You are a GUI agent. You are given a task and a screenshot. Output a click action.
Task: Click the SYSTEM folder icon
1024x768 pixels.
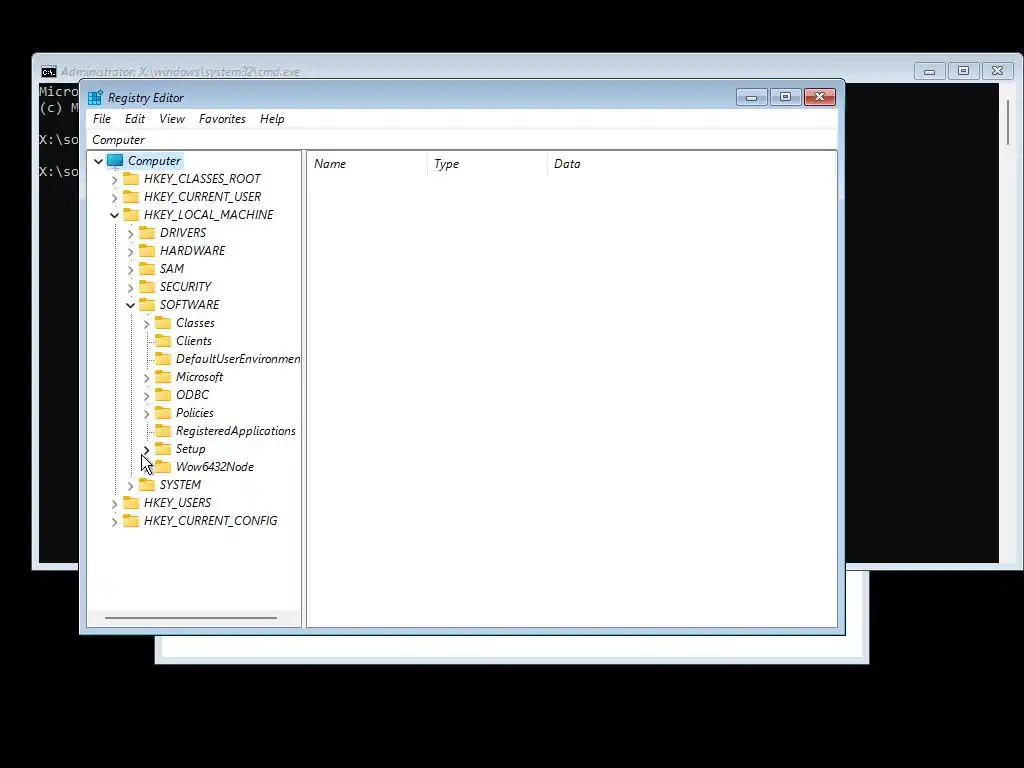pos(148,485)
